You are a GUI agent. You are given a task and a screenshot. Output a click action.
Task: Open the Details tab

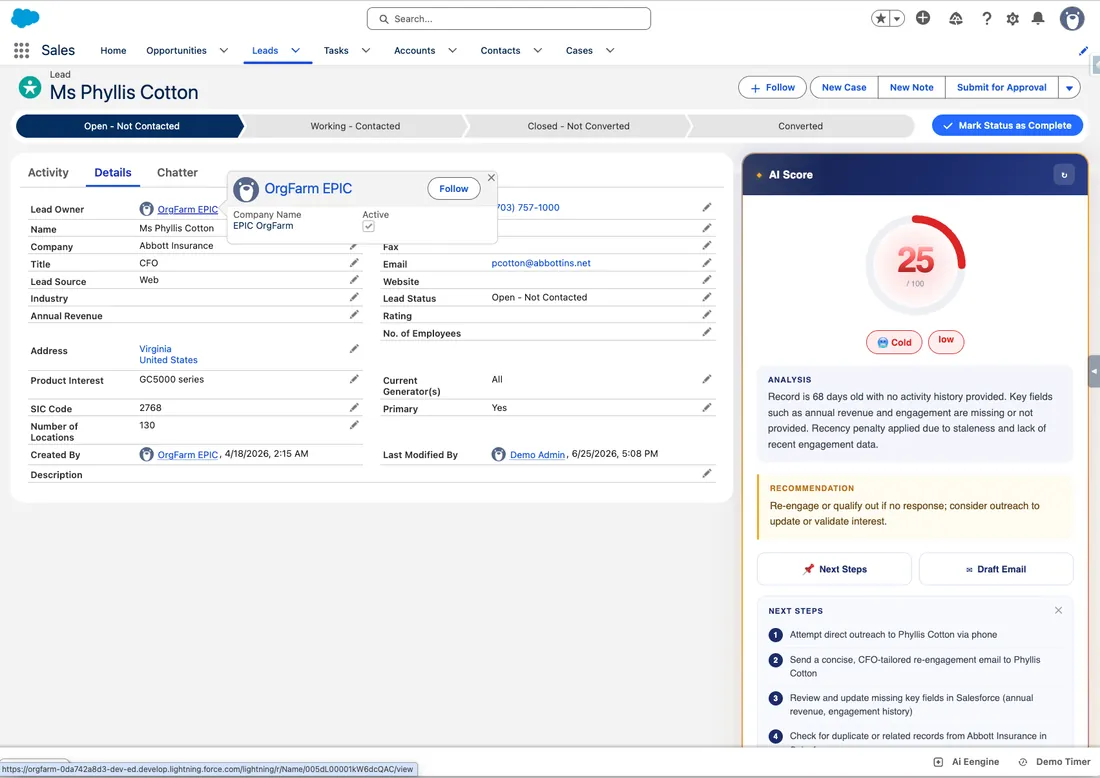click(113, 173)
